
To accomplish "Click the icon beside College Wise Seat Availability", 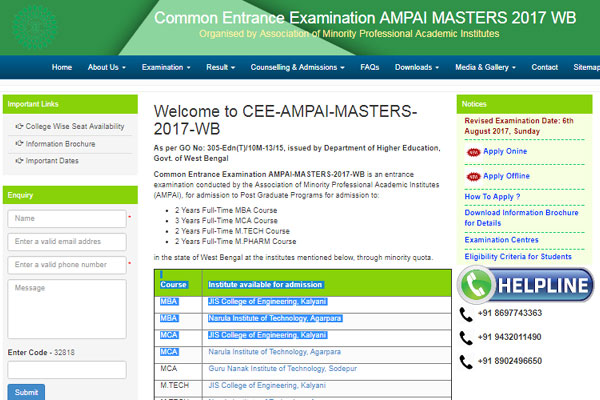I will 18,127.
